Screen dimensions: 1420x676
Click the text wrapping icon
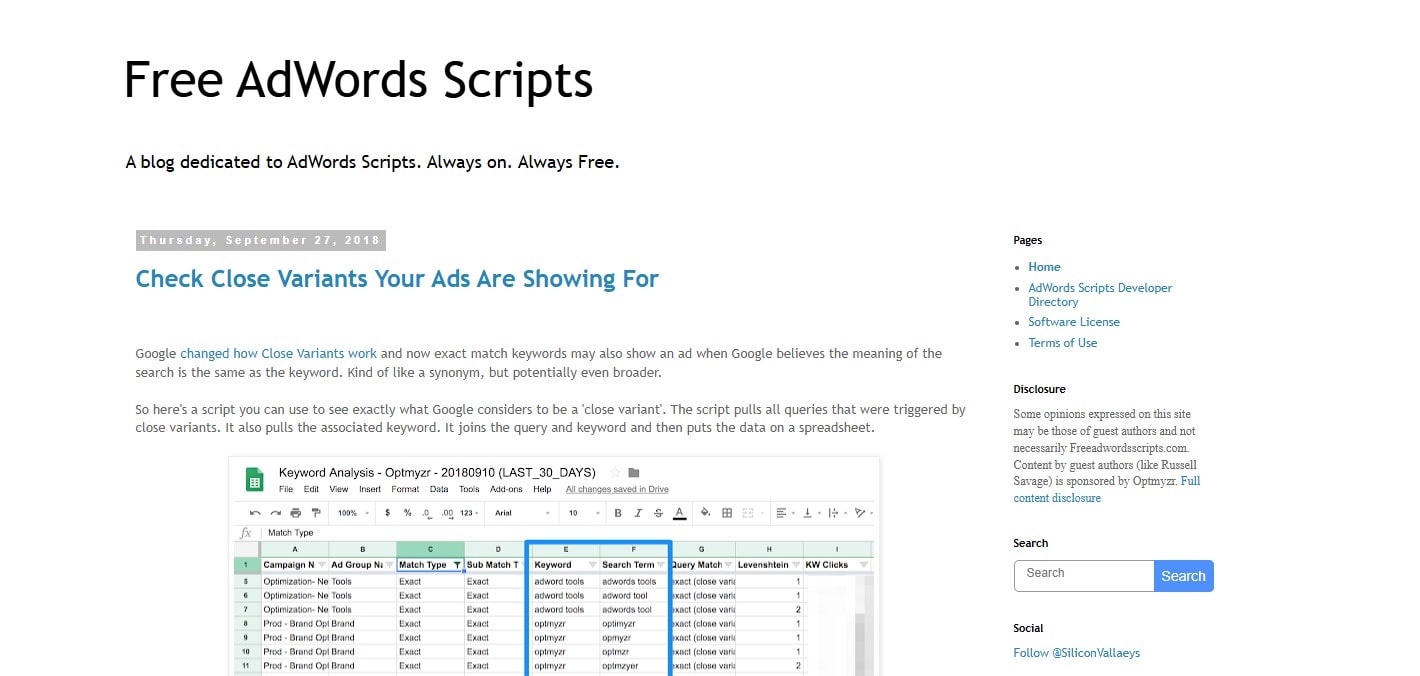(x=833, y=513)
